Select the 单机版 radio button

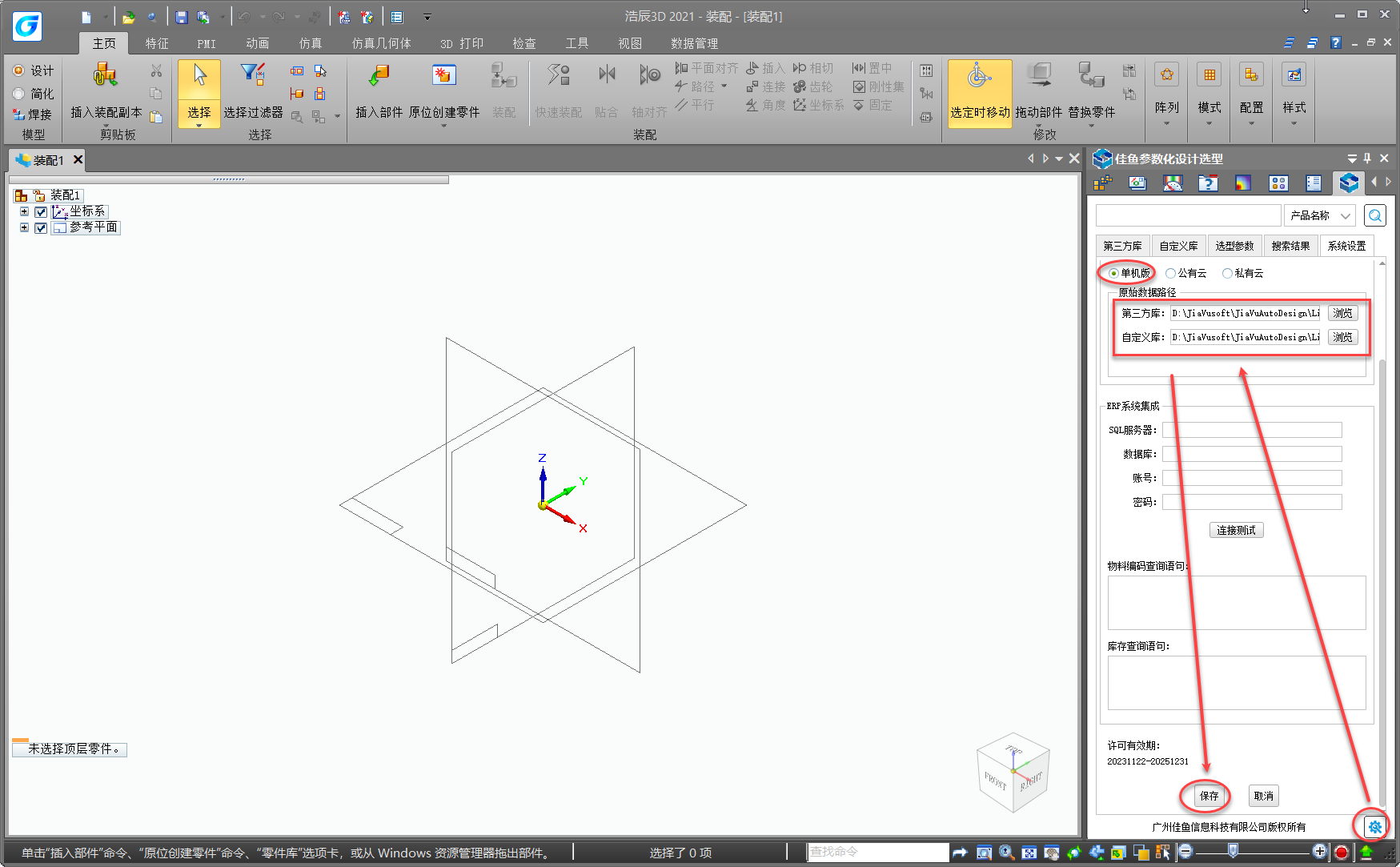(x=1113, y=274)
